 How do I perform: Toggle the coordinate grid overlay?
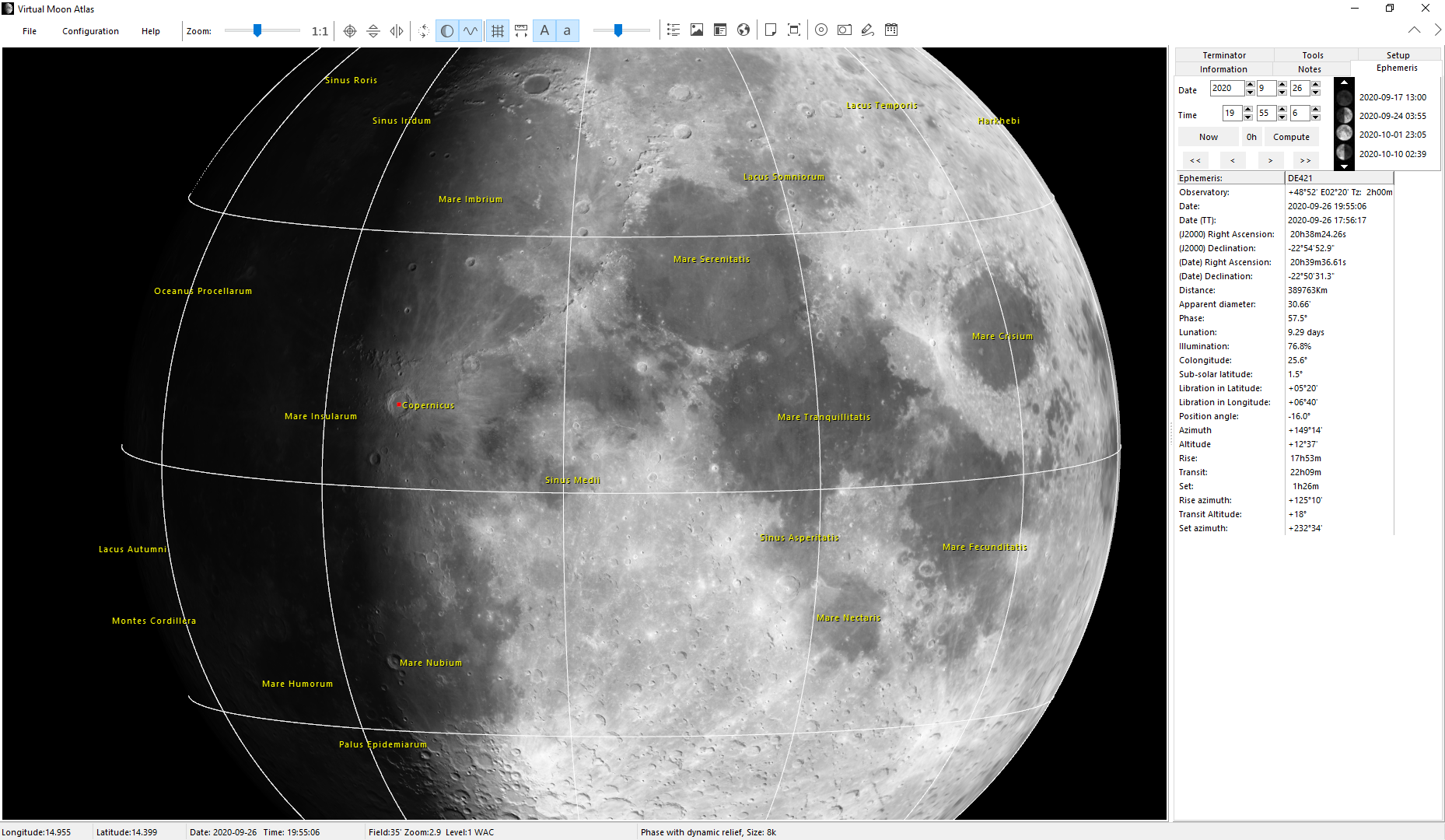pos(498,31)
